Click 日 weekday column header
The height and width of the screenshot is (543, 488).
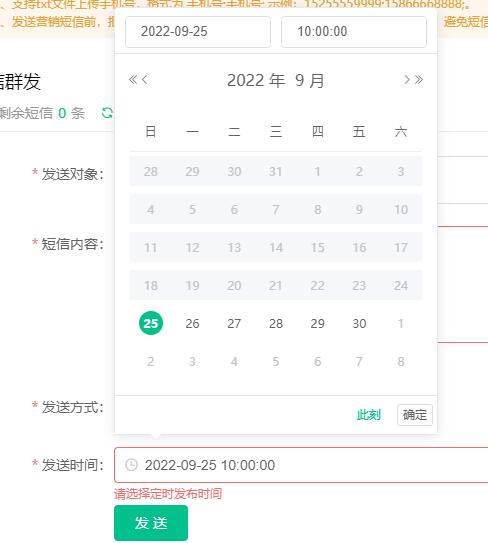[151, 132]
